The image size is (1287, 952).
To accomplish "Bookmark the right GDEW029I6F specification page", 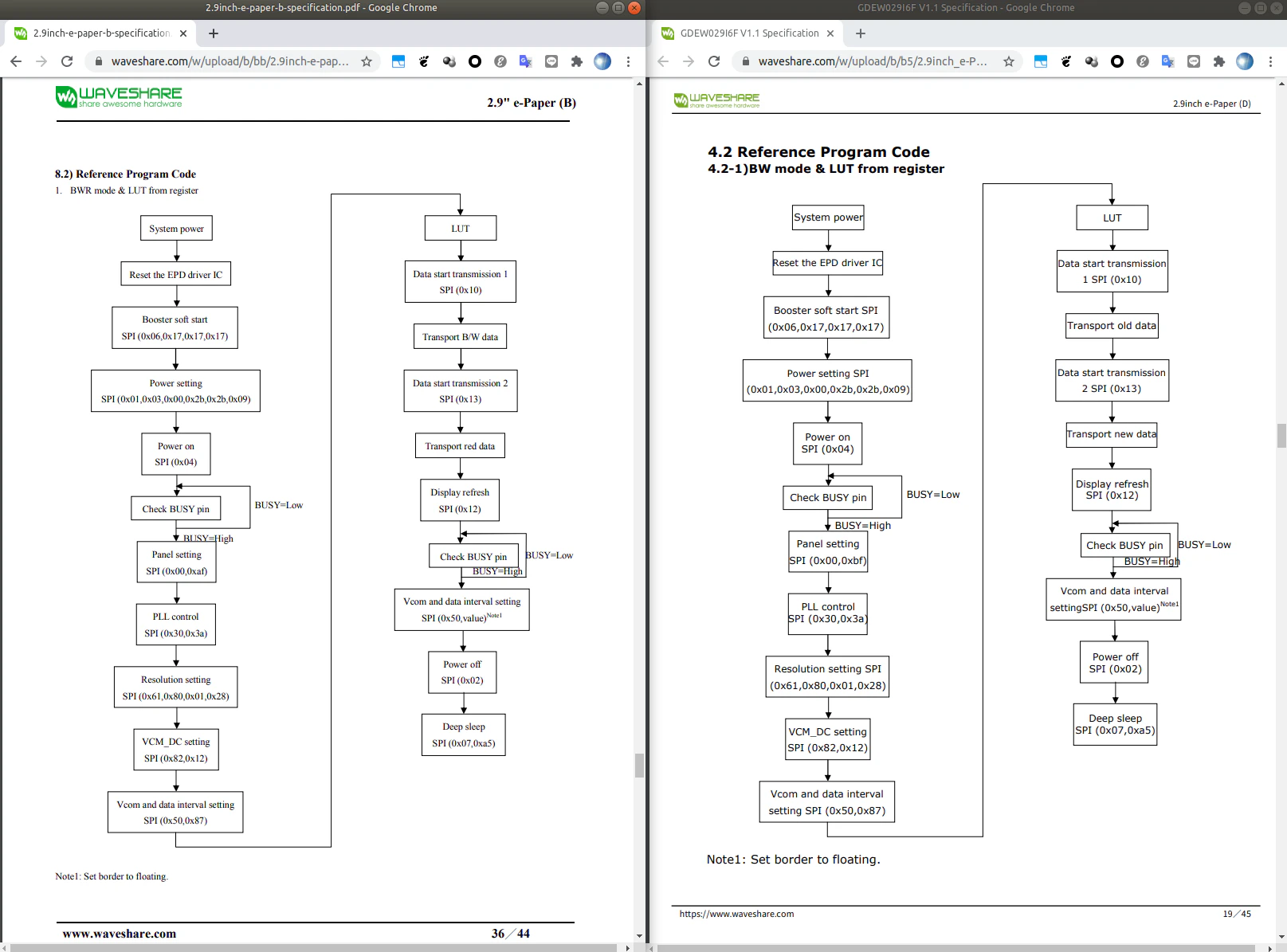I will 1009,61.
